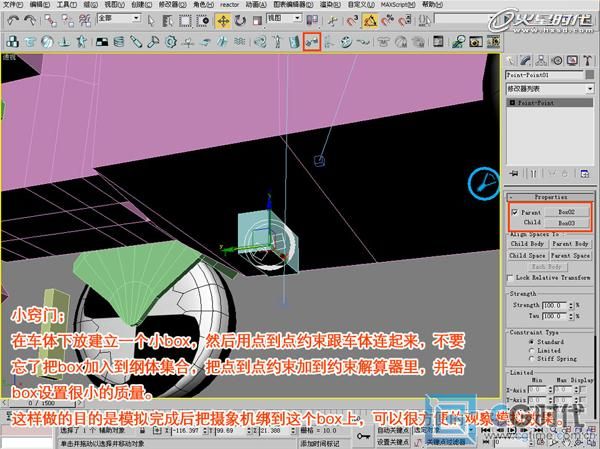The image size is (600, 449).
Task: Open the Display command panel tab
Action: pos(572,60)
